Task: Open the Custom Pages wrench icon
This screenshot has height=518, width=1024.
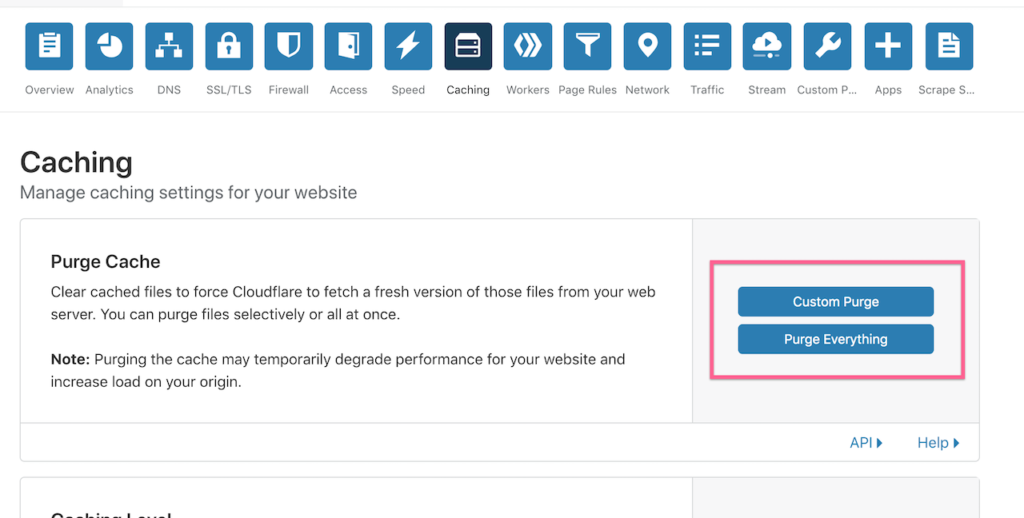Action: [x=827, y=46]
